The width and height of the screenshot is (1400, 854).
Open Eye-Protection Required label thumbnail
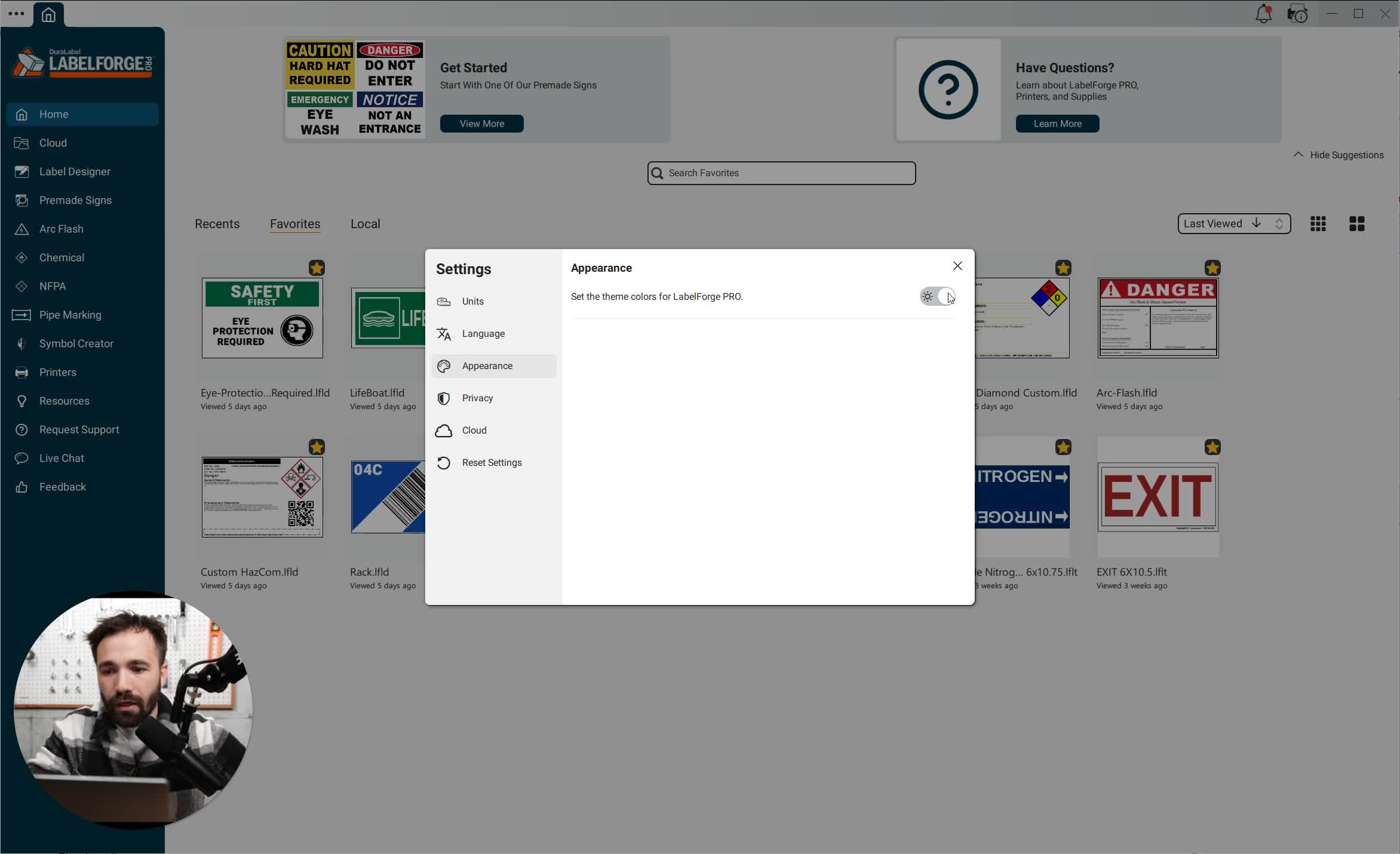point(262,318)
